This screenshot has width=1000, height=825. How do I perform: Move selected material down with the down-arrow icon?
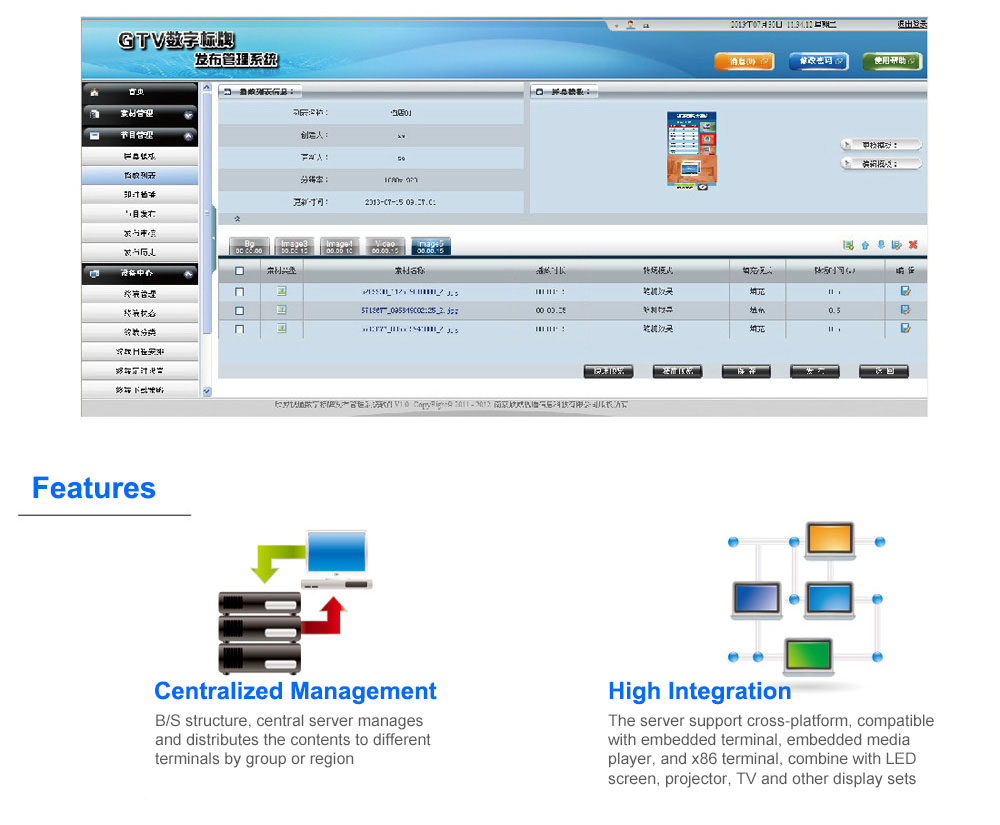[881, 245]
